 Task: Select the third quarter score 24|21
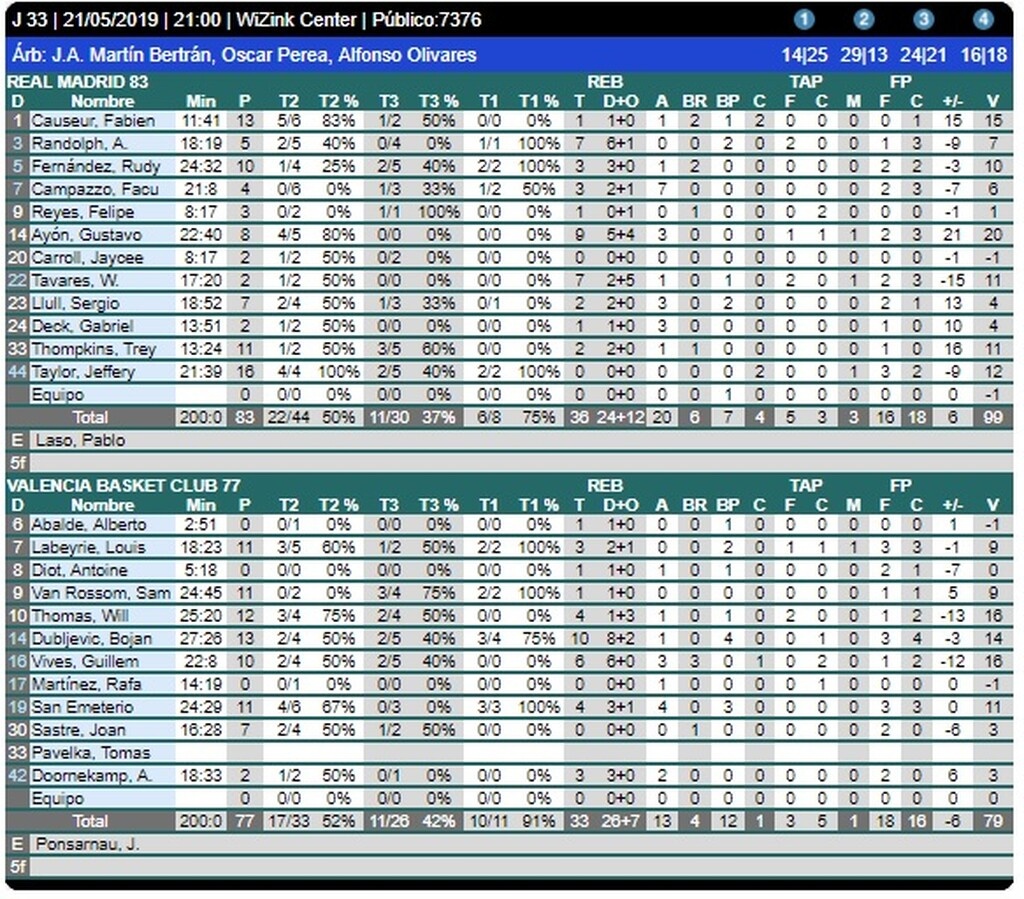(923, 55)
